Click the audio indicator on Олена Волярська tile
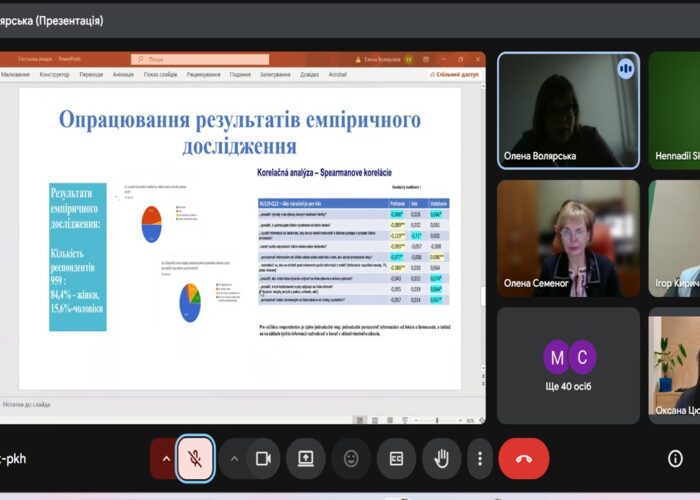 pos(626,68)
